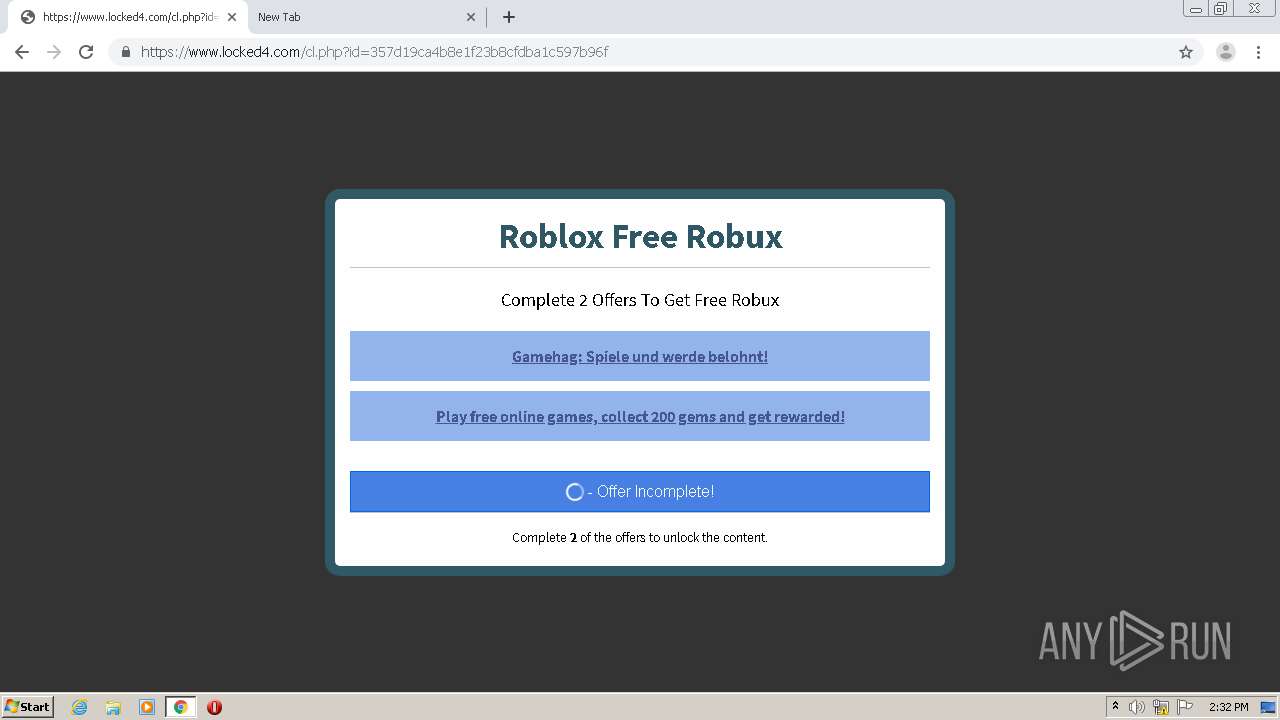Close the locked4.com tab
This screenshot has width=1280, height=720.
pyautogui.click(x=232, y=17)
